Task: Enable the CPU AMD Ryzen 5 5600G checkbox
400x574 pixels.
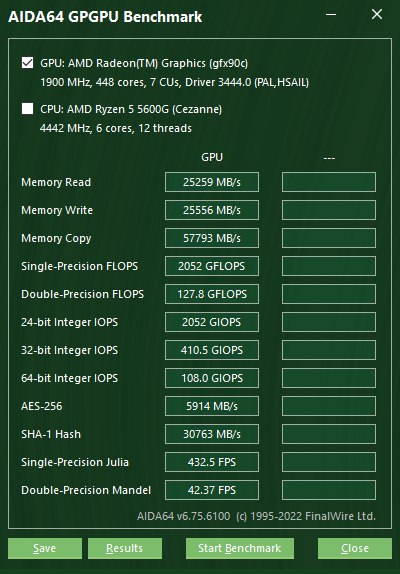Action: tap(27, 108)
